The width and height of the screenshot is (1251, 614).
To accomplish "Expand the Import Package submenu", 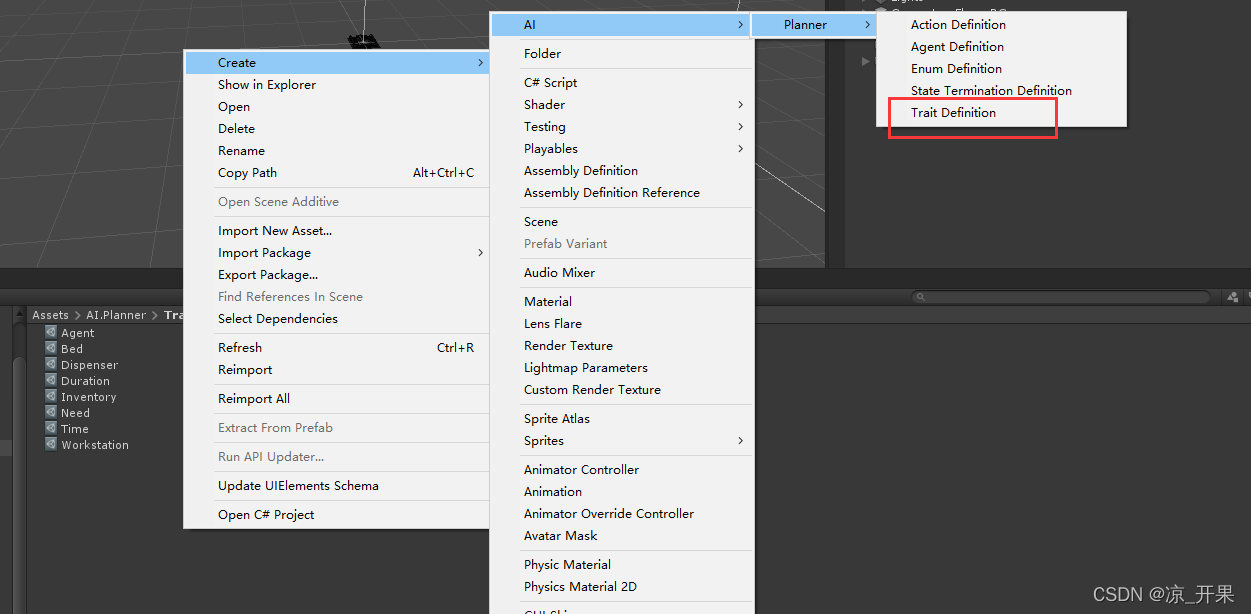I will coord(480,253).
